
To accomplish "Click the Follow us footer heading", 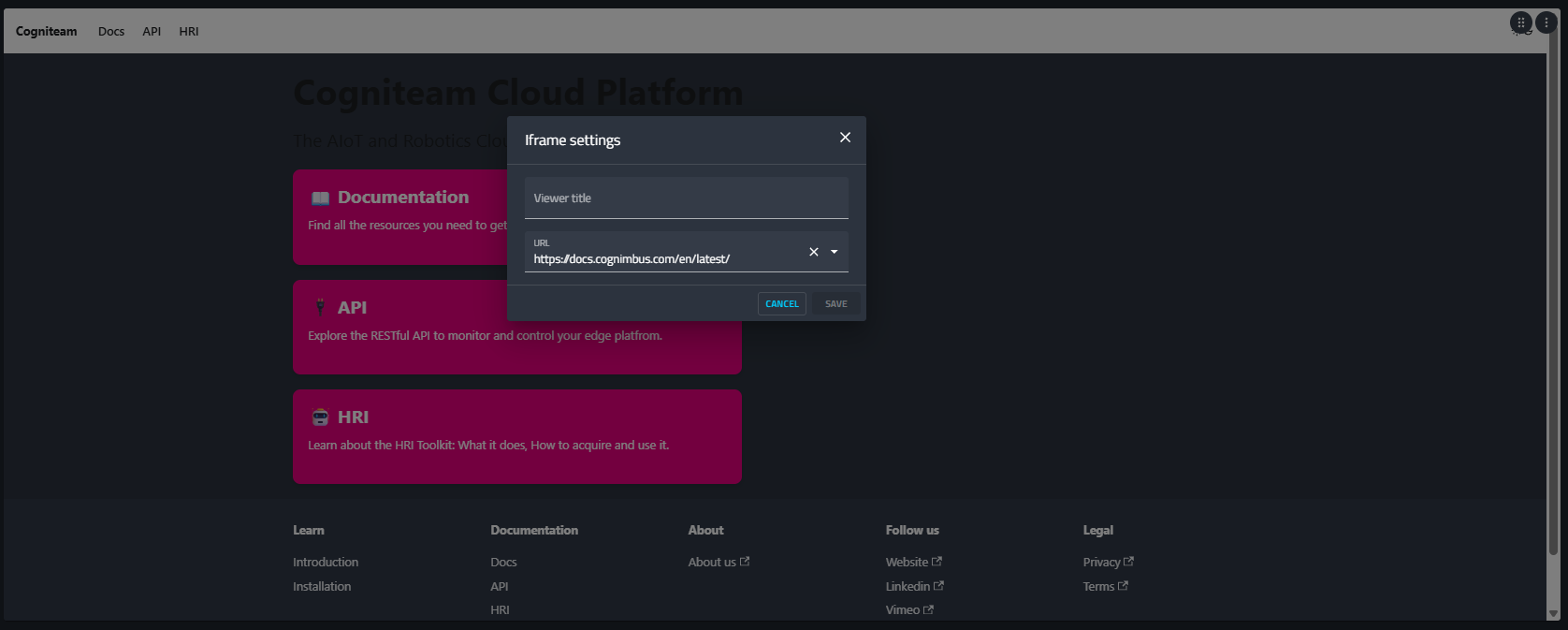I will (x=912, y=531).
